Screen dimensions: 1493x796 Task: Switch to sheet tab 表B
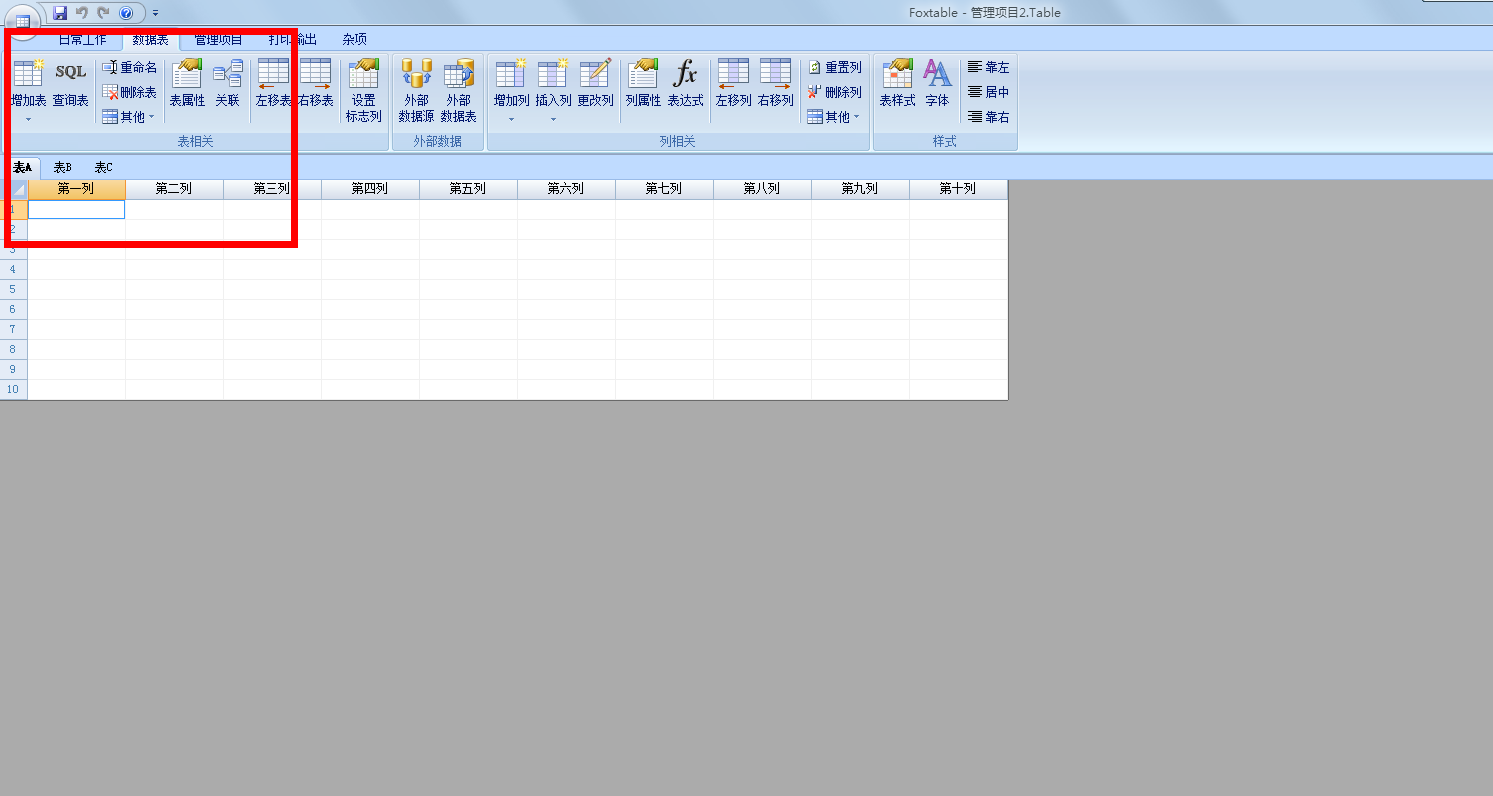coord(62,167)
